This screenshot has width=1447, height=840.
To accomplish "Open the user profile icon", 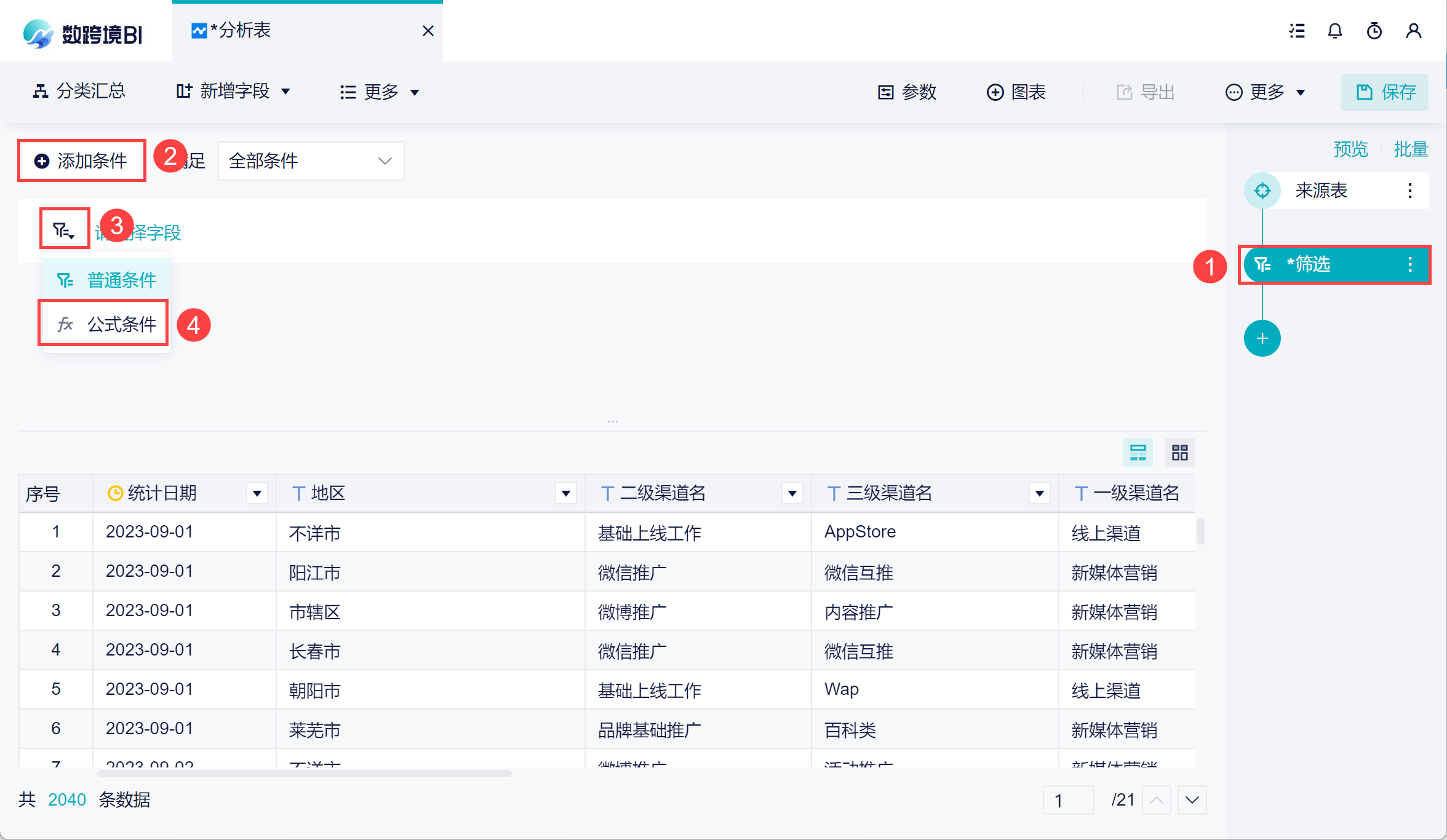I will (1413, 31).
